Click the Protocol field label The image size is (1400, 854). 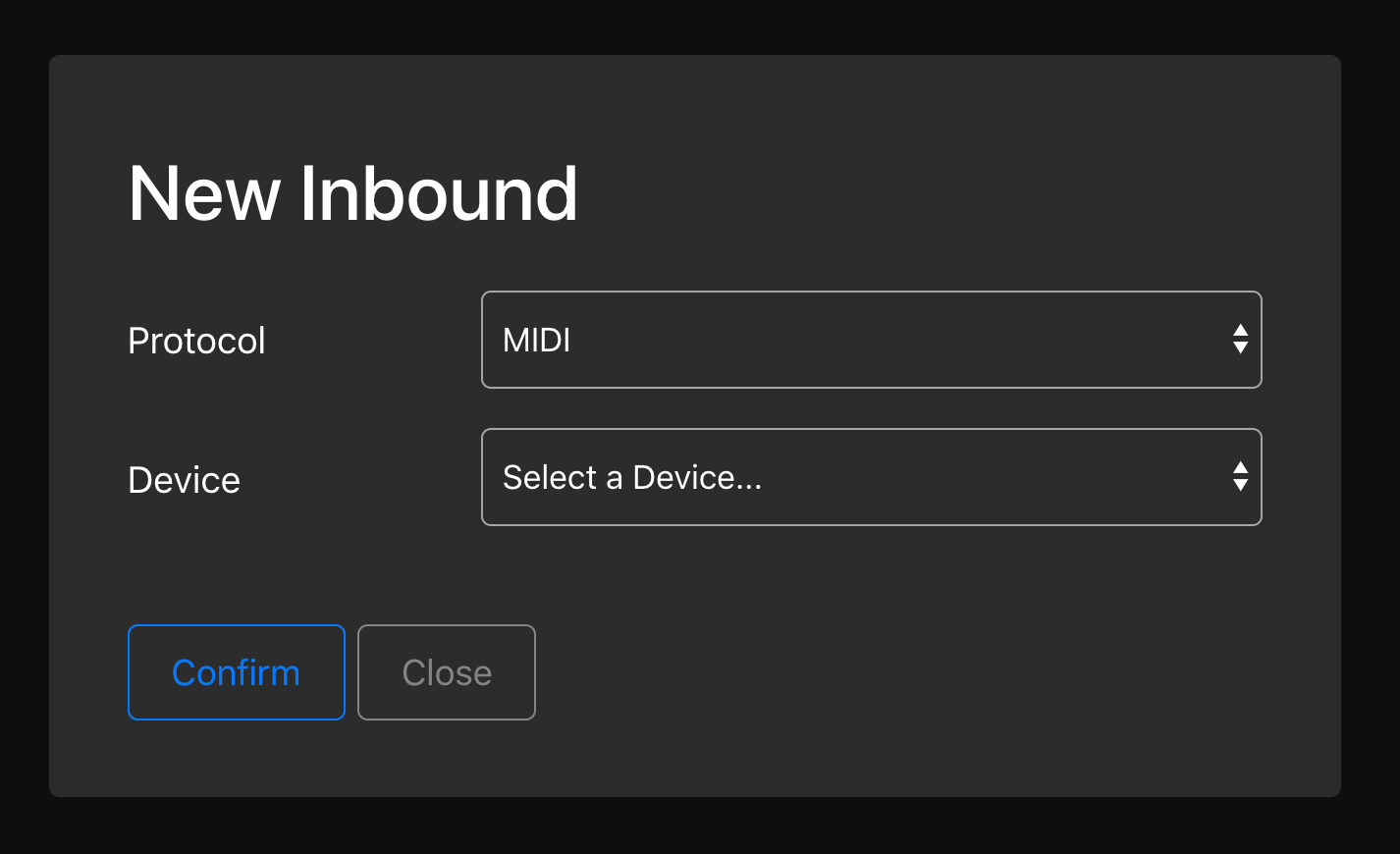[196, 341]
